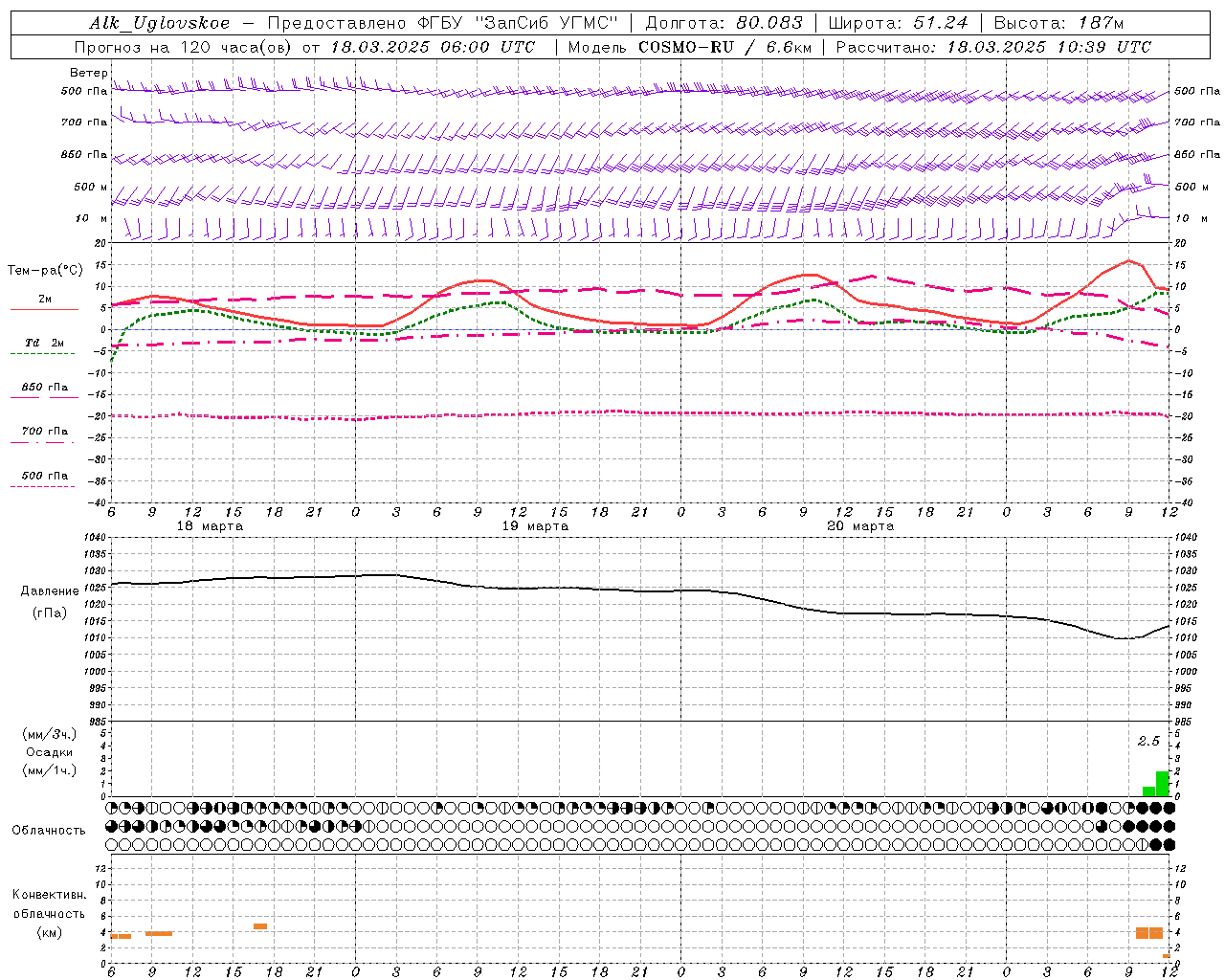The image size is (1225, 980).
Task: Click the (гПа) unit label under Давление
Action: click(x=50, y=613)
